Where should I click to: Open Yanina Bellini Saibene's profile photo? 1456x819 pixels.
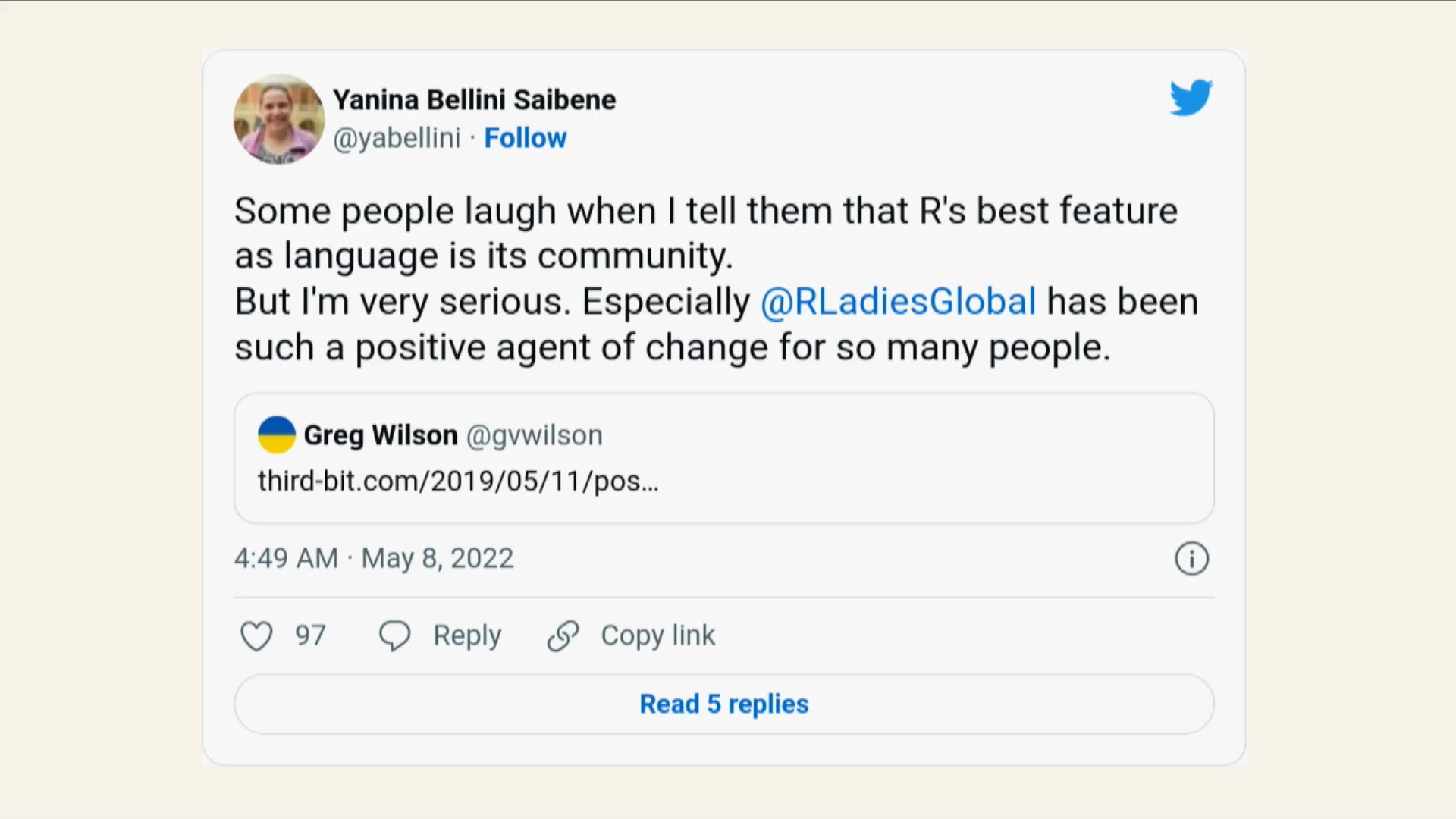pyautogui.click(x=279, y=119)
